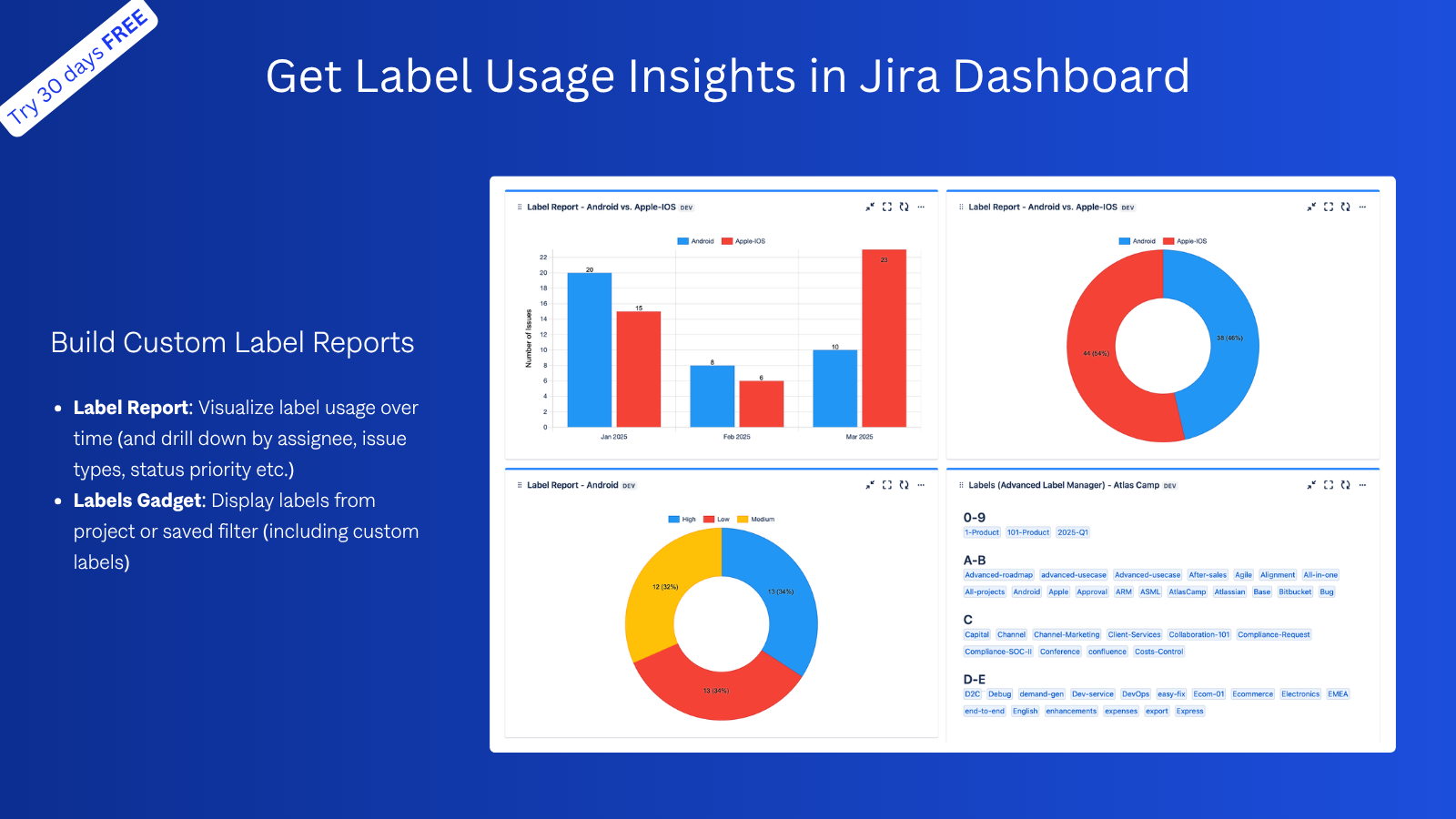1456x819 pixels.
Task: Click the Mar 2025 Apple-IOS bar (23)
Action: click(884, 339)
